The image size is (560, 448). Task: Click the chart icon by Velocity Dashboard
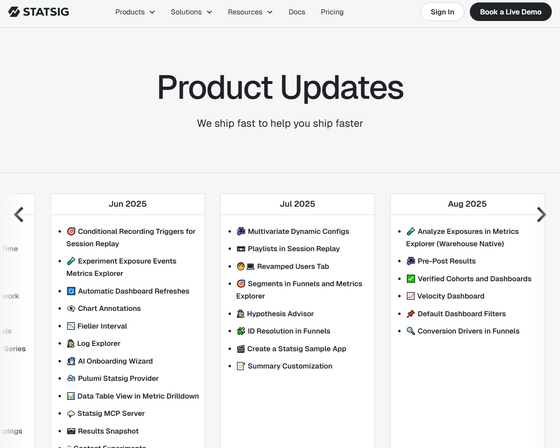(x=411, y=296)
